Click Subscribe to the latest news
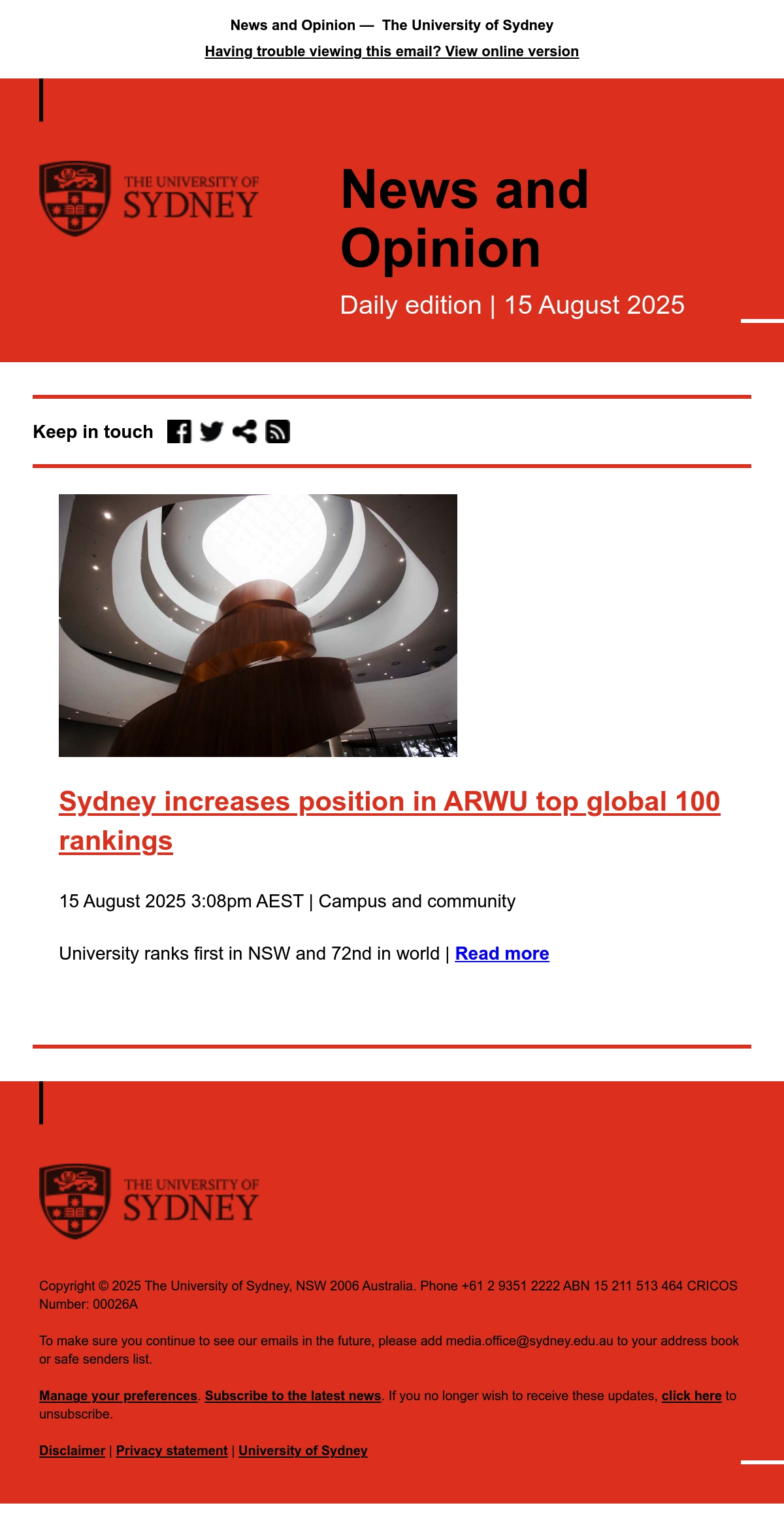The width and height of the screenshot is (784, 1531). pyautogui.click(x=293, y=1396)
